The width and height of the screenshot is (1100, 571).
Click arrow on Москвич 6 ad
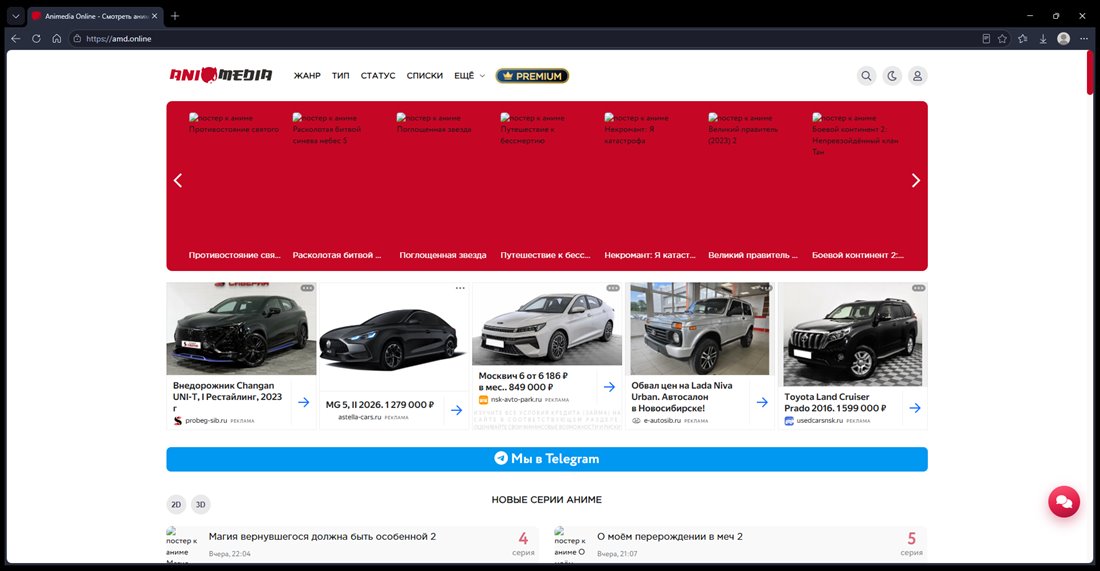609,387
